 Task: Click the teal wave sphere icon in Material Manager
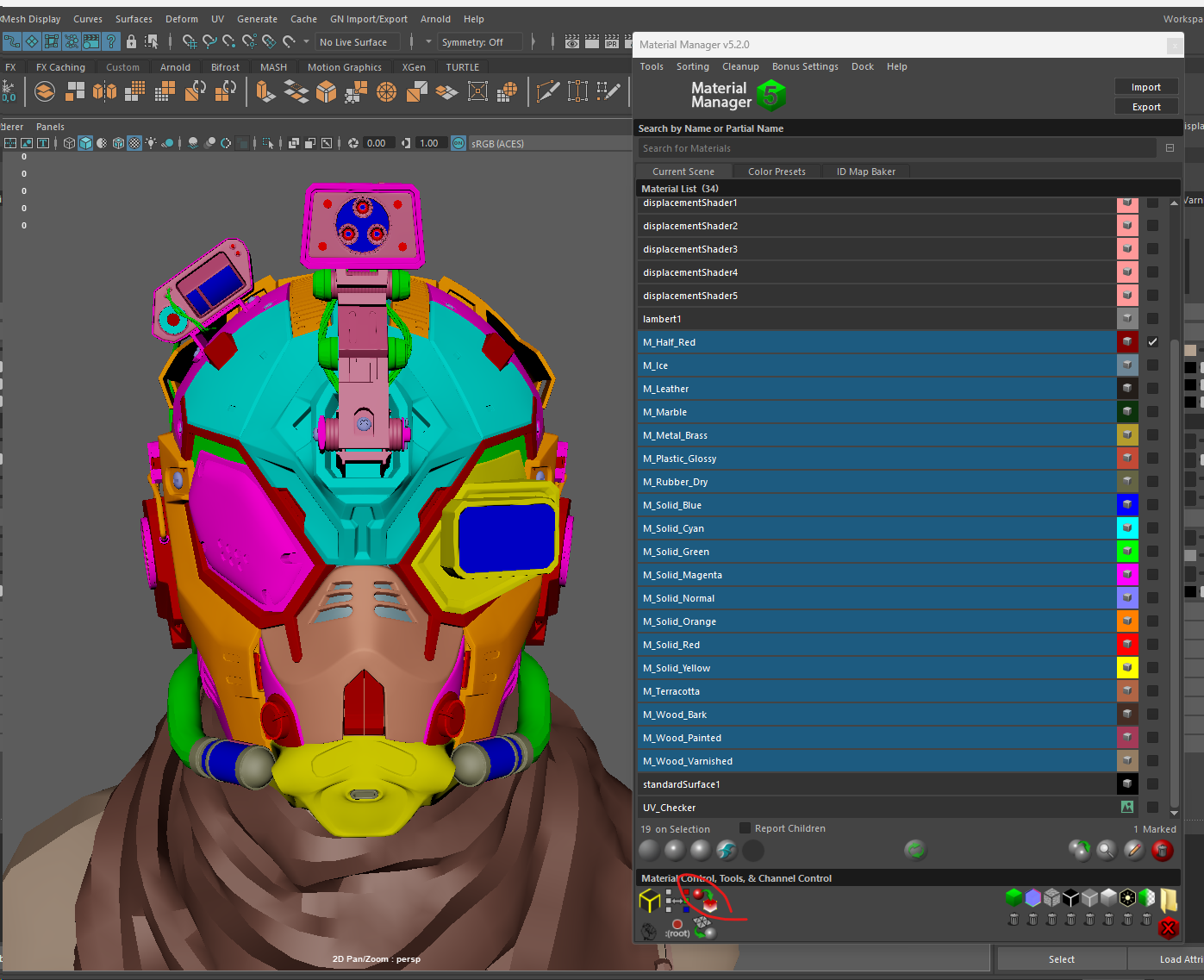click(727, 851)
